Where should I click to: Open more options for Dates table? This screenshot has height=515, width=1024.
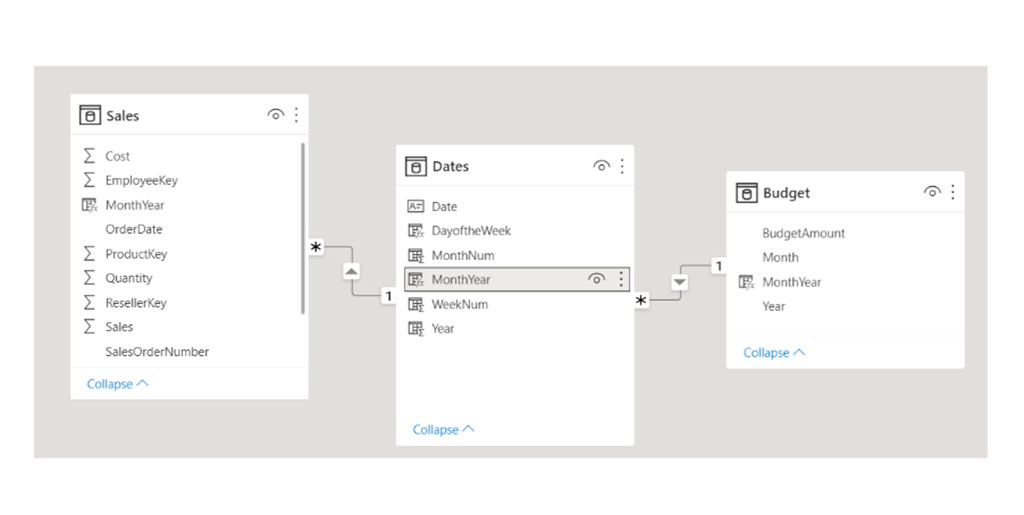coord(622,166)
